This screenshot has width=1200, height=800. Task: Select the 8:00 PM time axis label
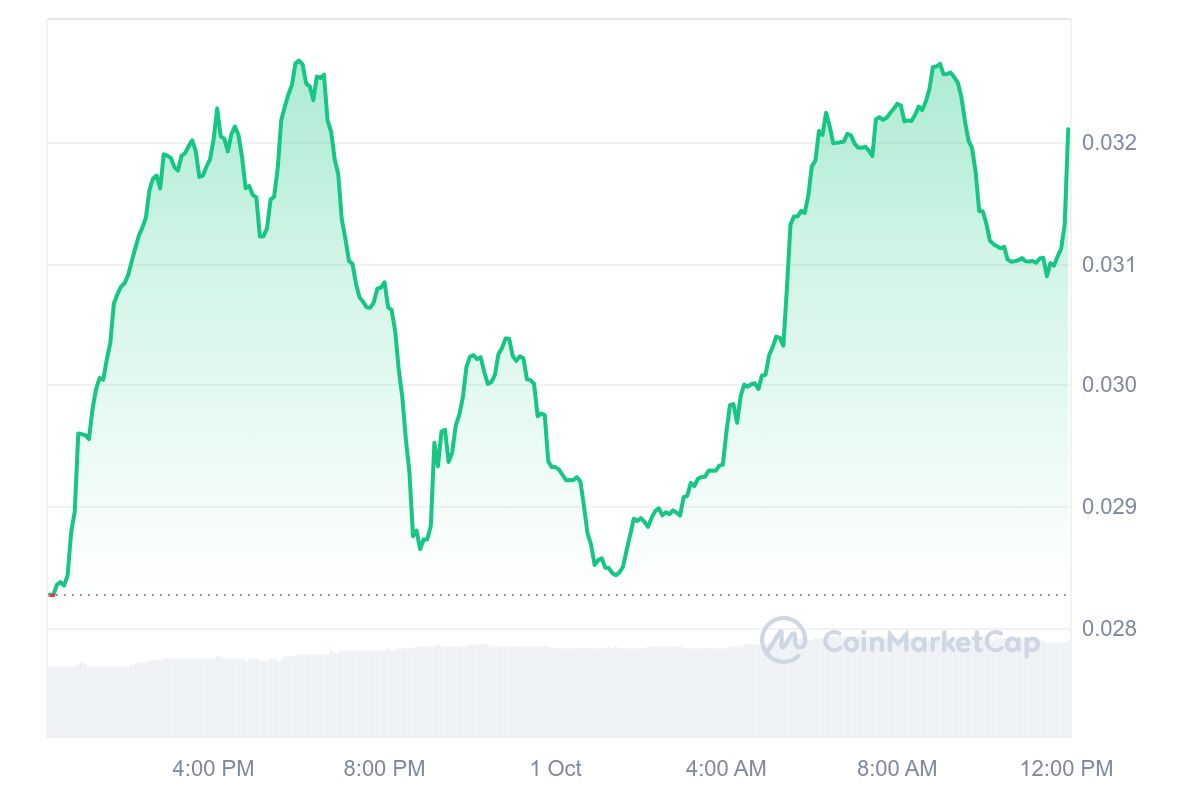[x=384, y=768]
